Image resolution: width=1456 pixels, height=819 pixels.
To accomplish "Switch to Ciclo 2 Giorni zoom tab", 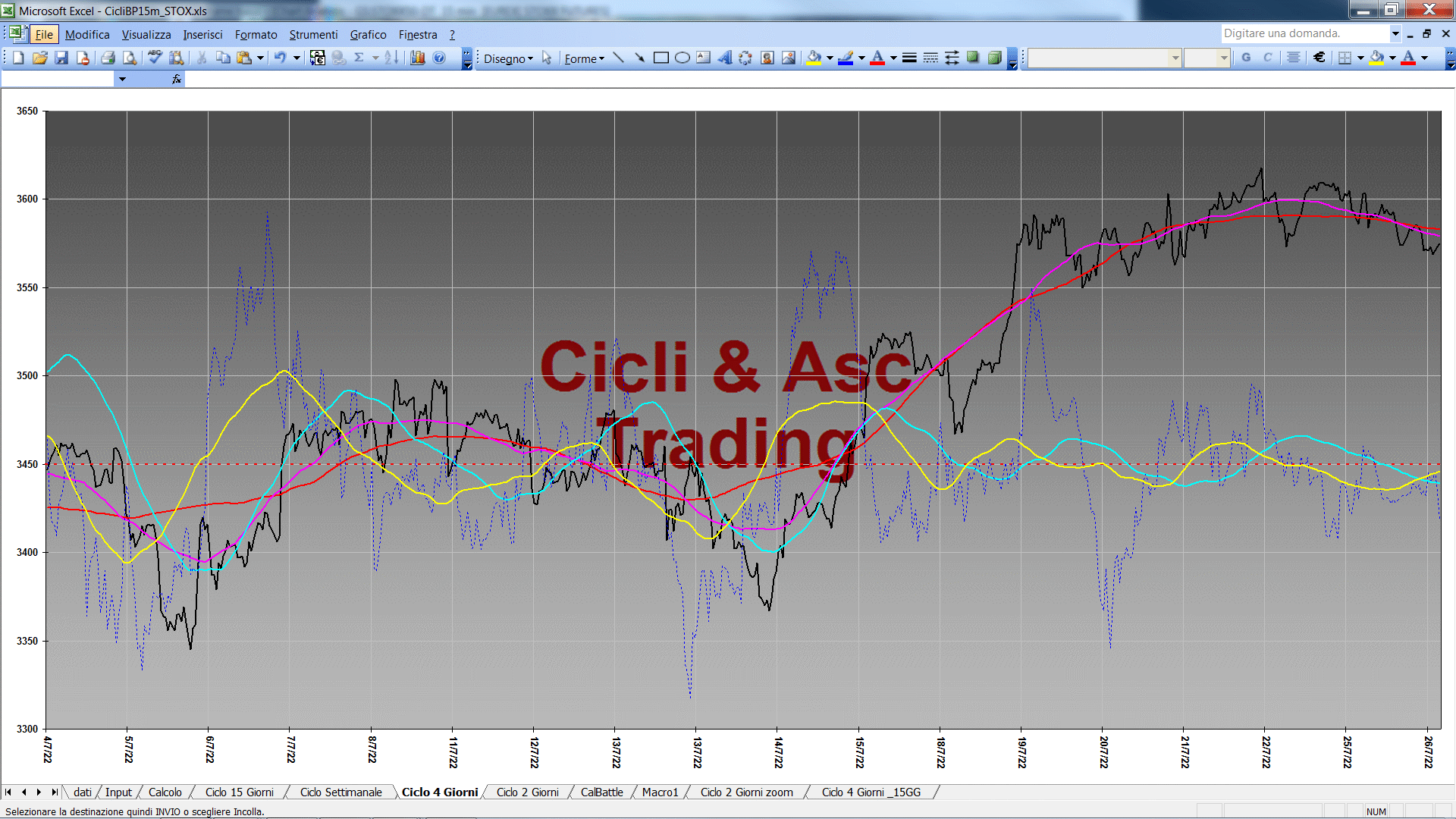I will click(746, 792).
